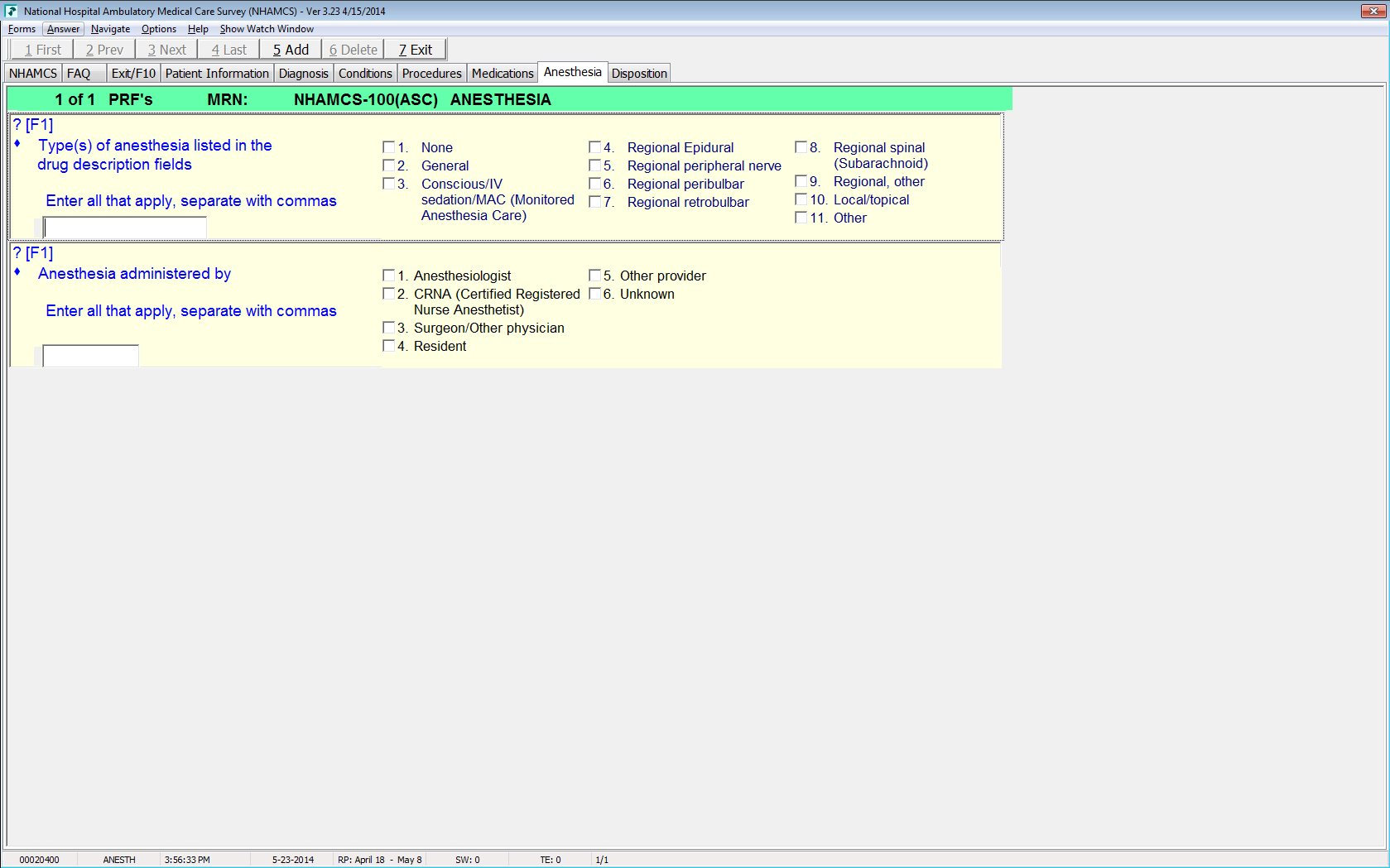Click the blue diamond beside Type(s) of anesthesia
The image size is (1390, 868).
coord(17,144)
